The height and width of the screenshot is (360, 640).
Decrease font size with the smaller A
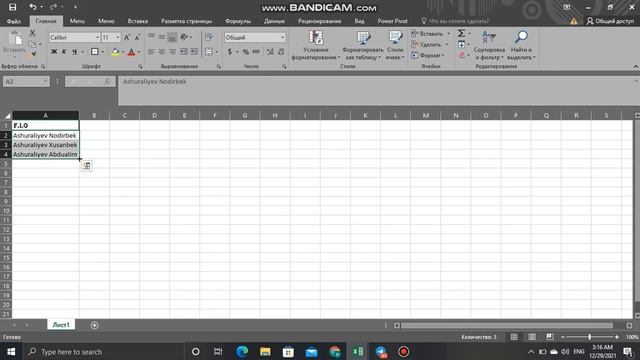pos(137,37)
